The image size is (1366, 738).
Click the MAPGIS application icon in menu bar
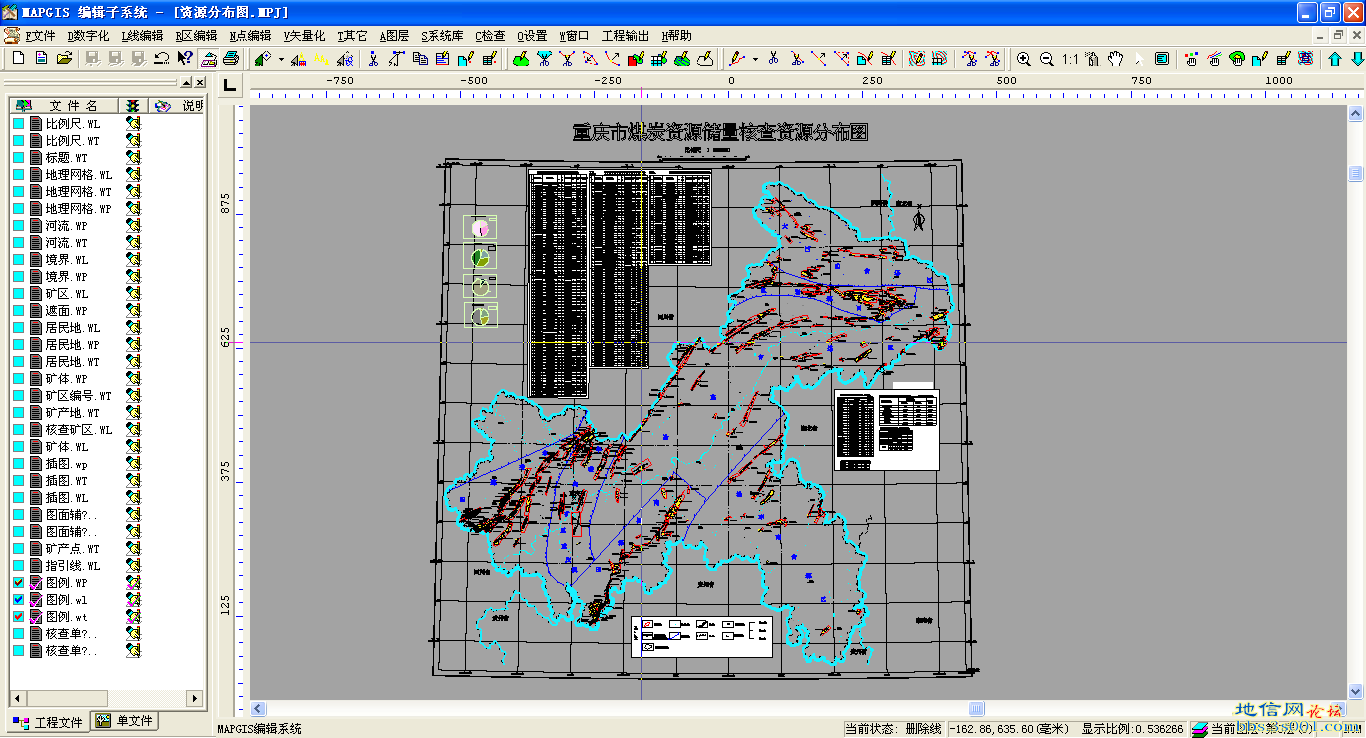[x=11, y=35]
